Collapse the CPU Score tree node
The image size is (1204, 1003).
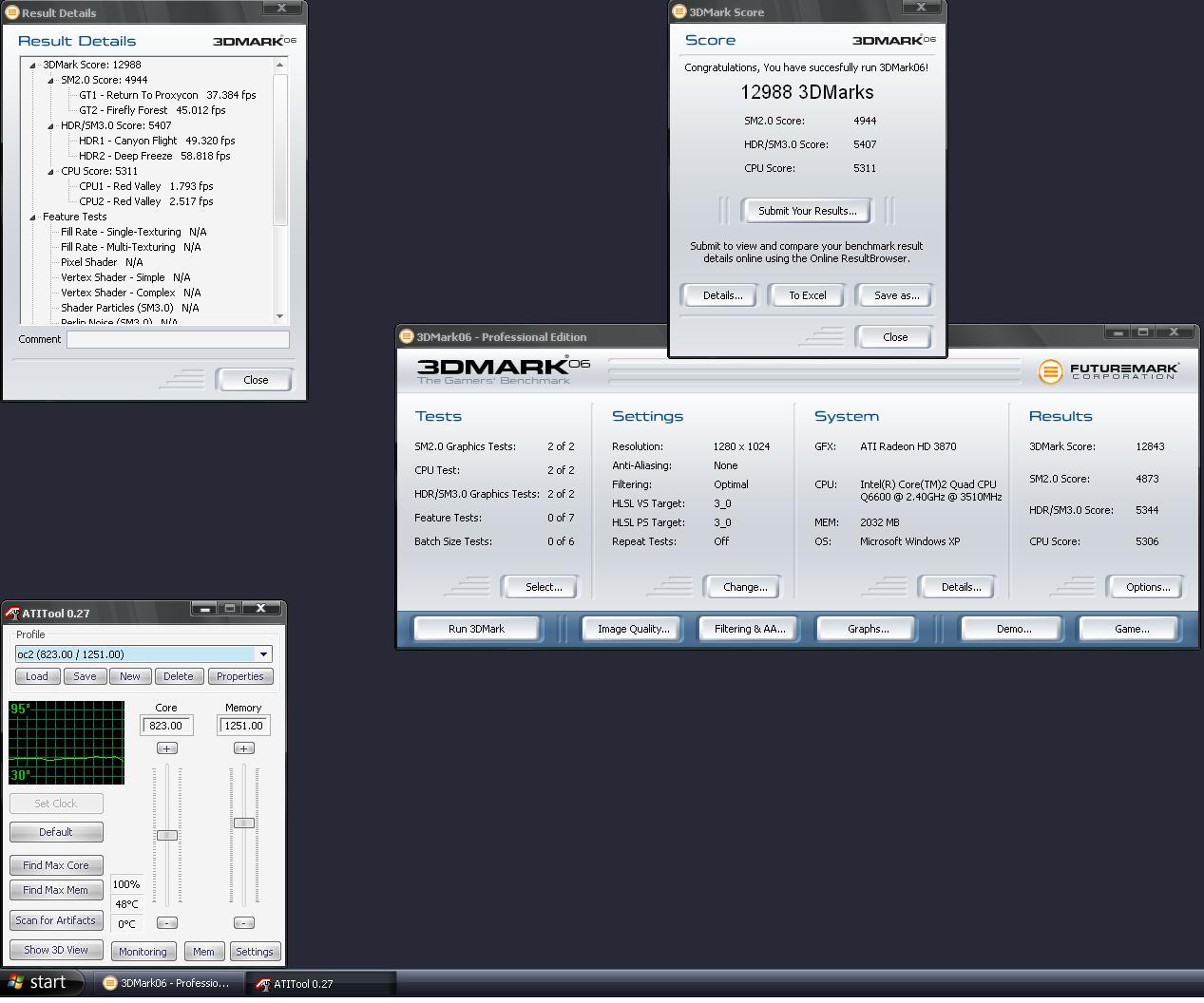[51, 172]
